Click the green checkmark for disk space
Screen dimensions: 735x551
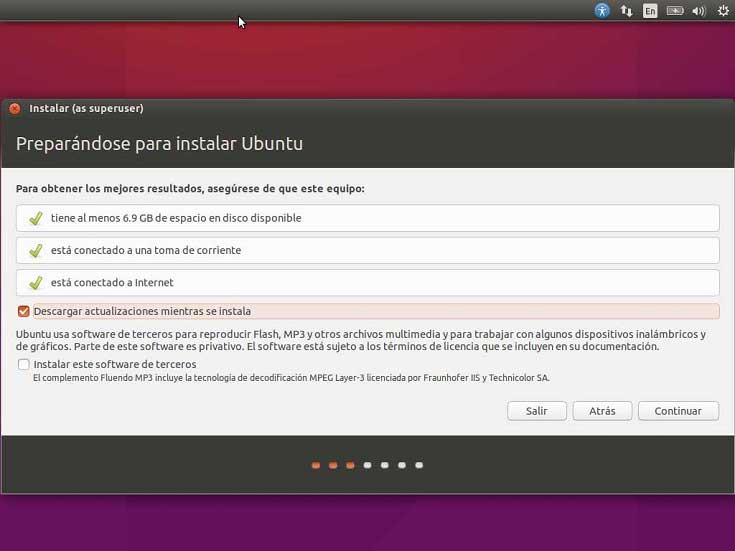pos(36,218)
